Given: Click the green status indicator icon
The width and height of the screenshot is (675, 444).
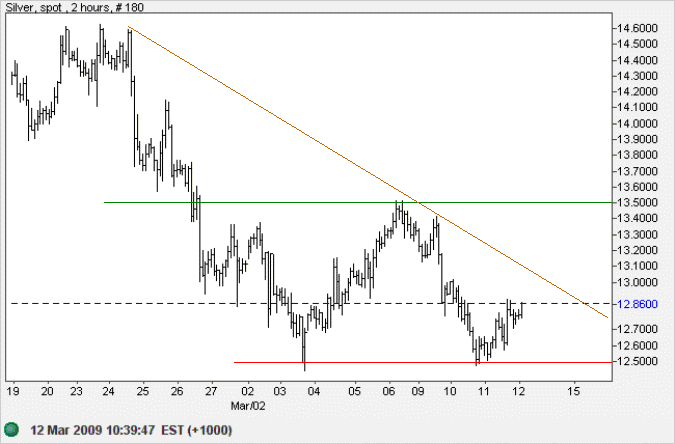Looking at the screenshot, I should point(12,429).
